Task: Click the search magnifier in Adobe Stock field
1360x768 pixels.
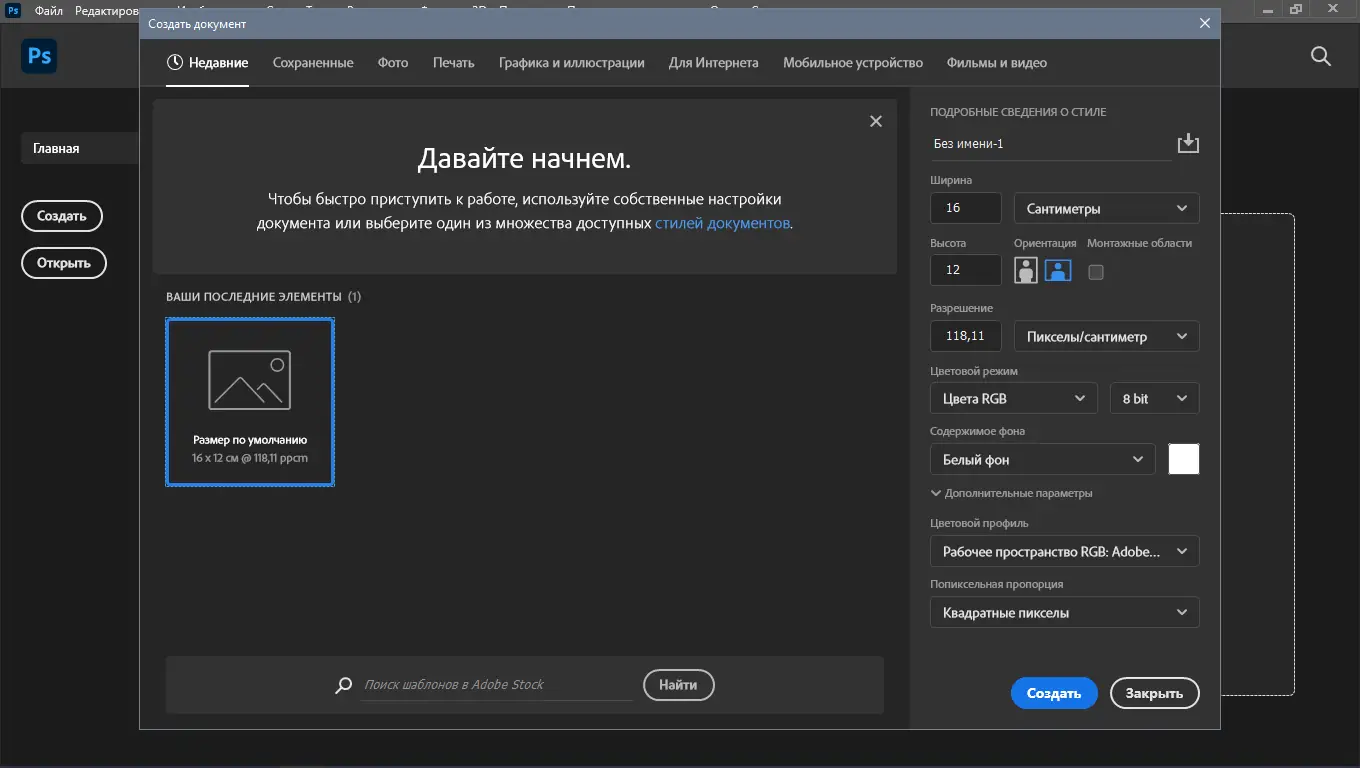Action: coord(342,685)
